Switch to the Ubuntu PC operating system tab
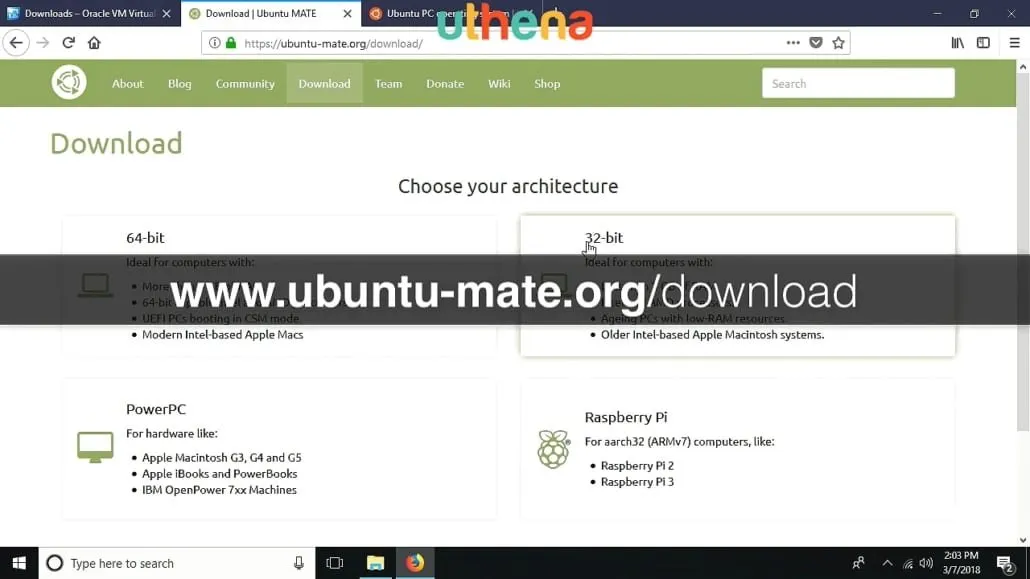 tap(453, 13)
